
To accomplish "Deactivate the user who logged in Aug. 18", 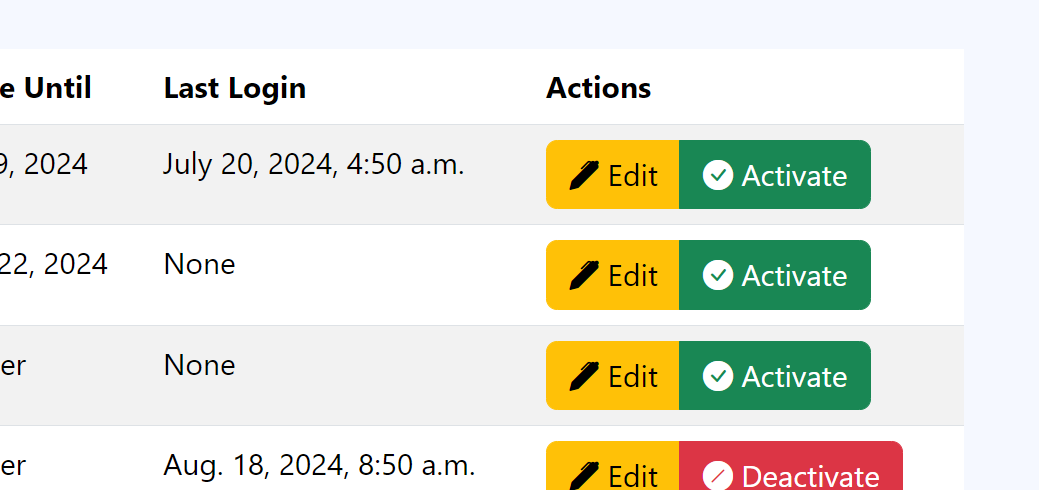I will coord(791,474).
